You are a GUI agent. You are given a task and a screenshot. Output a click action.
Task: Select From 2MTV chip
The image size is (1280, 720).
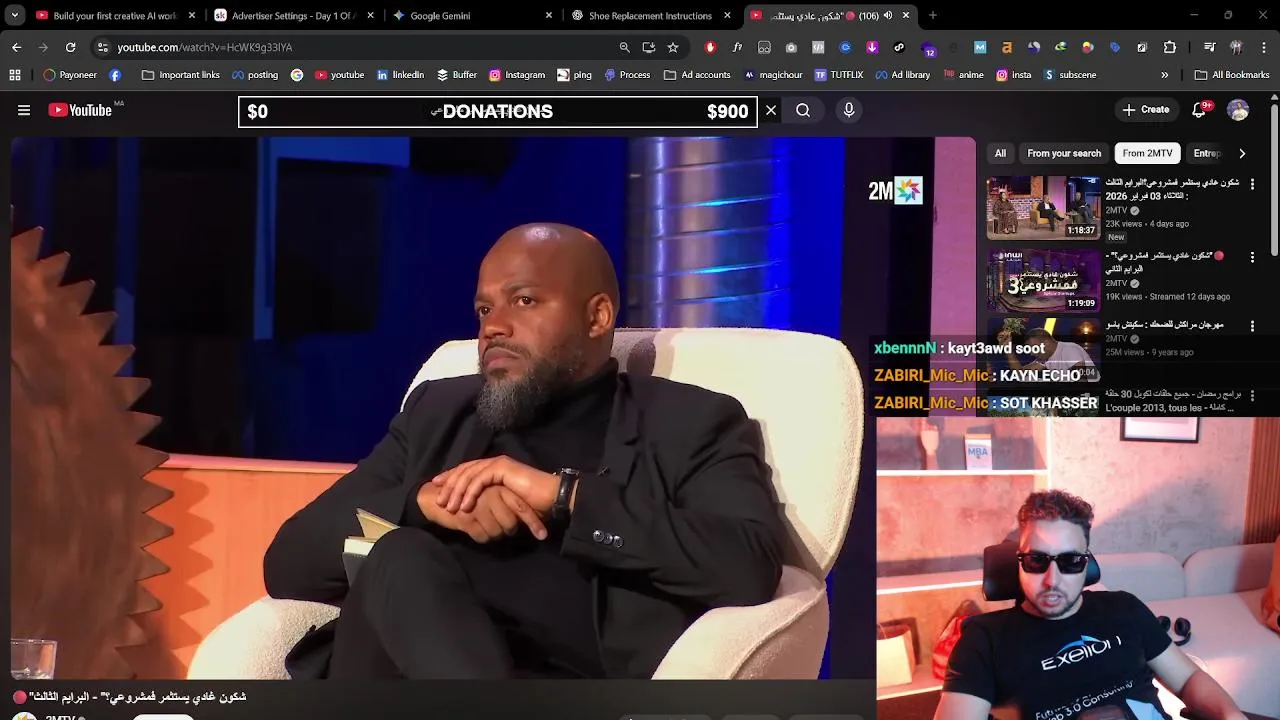(1147, 153)
